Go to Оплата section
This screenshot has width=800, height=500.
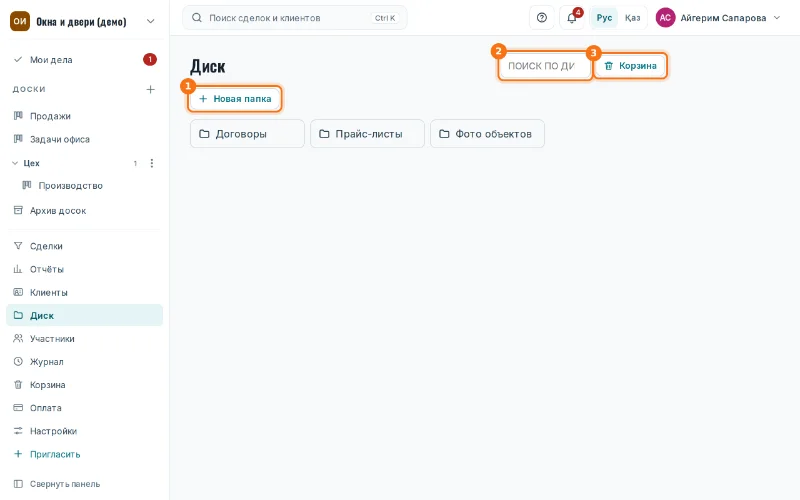coord(84,408)
